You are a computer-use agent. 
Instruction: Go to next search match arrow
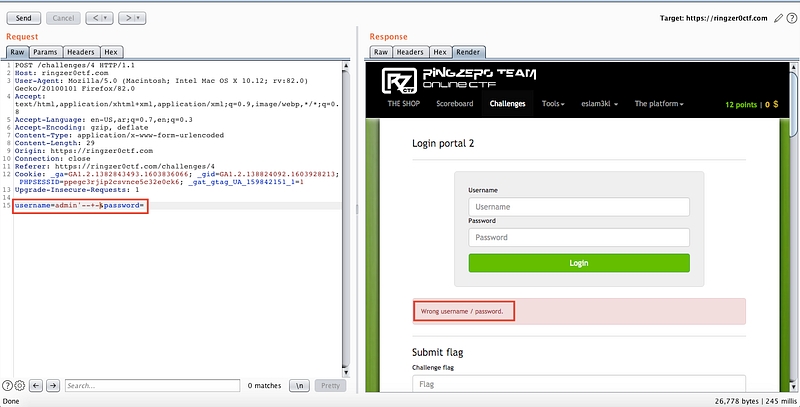(53, 385)
